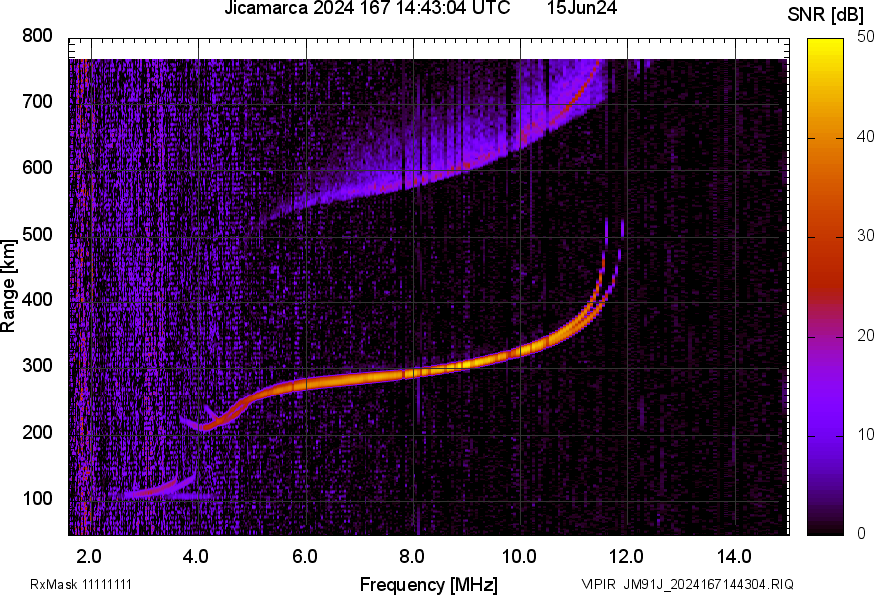Click the range tick label 500
Viewport: 874px width, 595px height.
click(37, 234)
